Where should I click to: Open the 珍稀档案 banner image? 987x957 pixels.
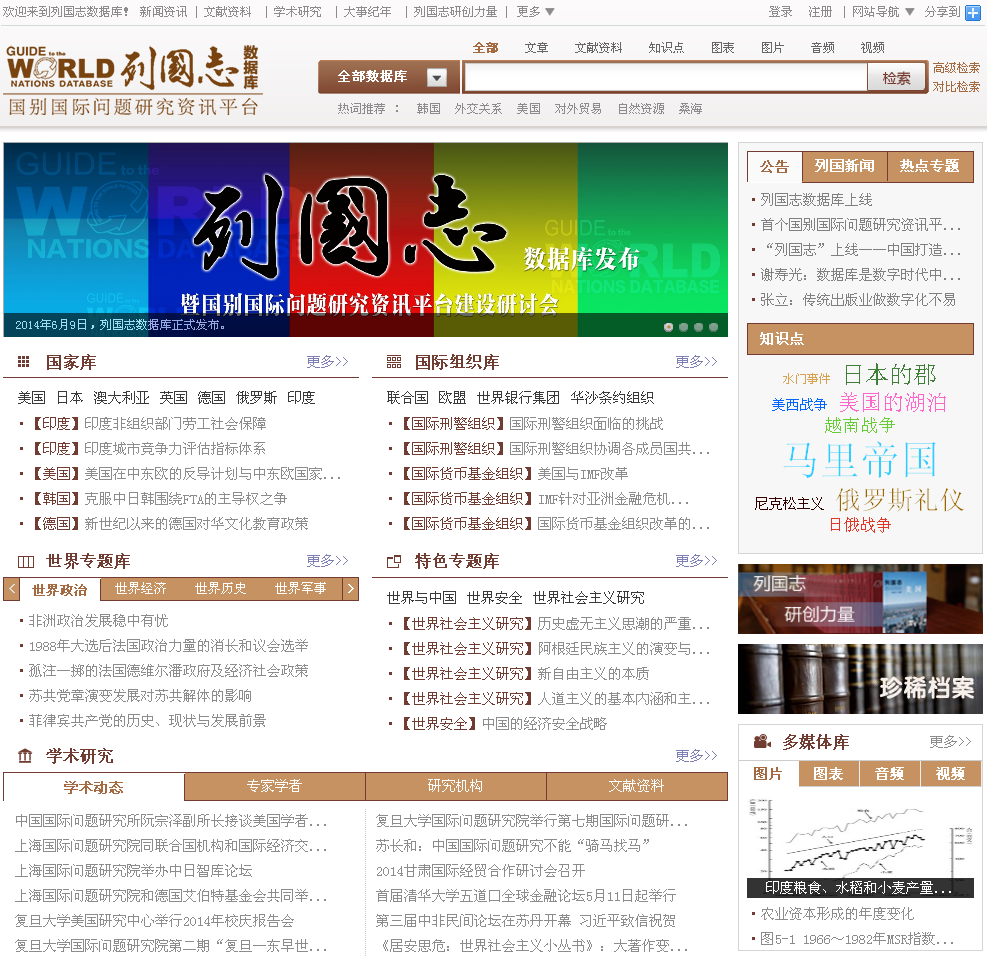(860, 679)
